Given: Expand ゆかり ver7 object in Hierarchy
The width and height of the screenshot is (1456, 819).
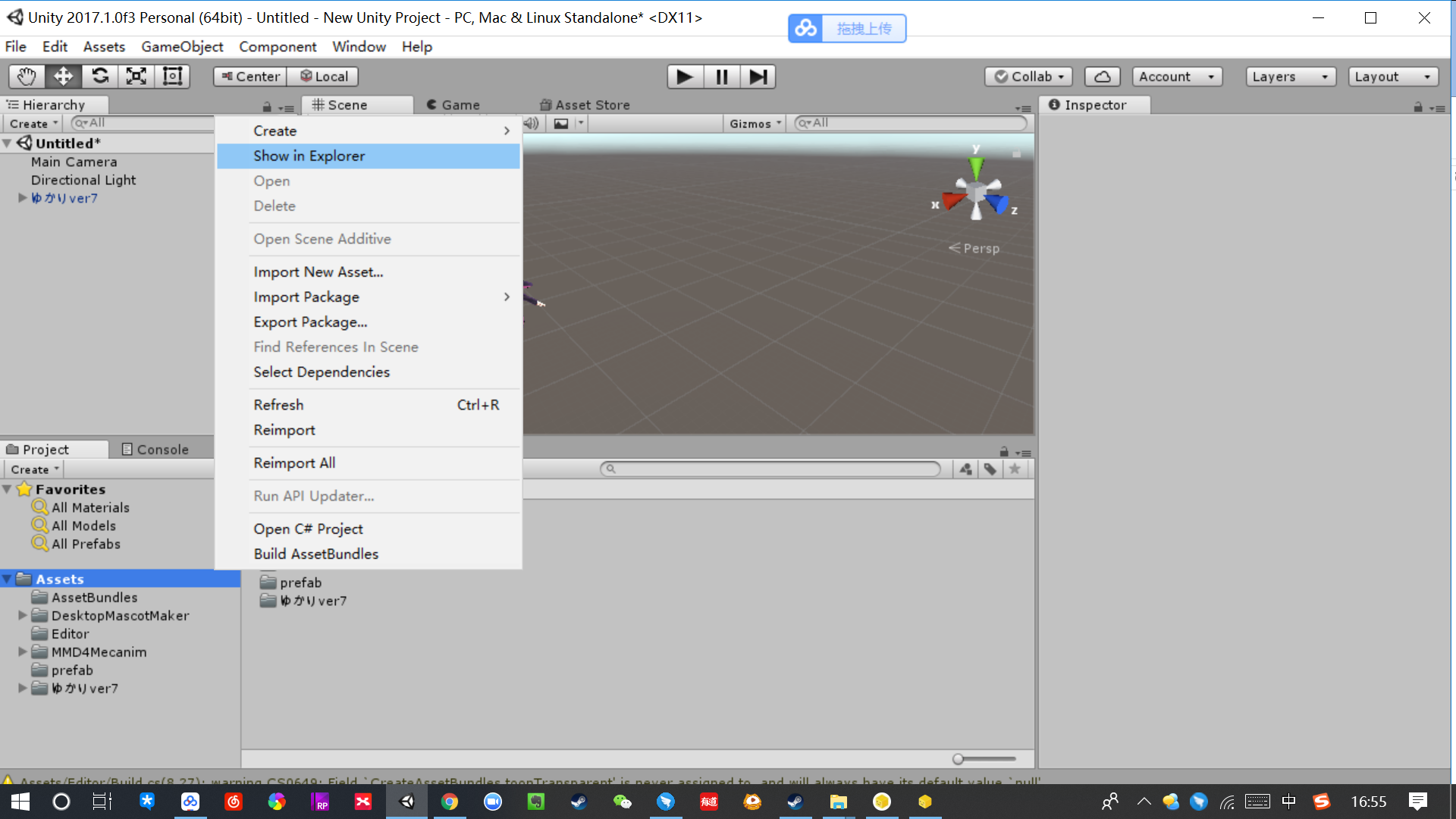Looking at the screenshot, I should pos(23,198).
